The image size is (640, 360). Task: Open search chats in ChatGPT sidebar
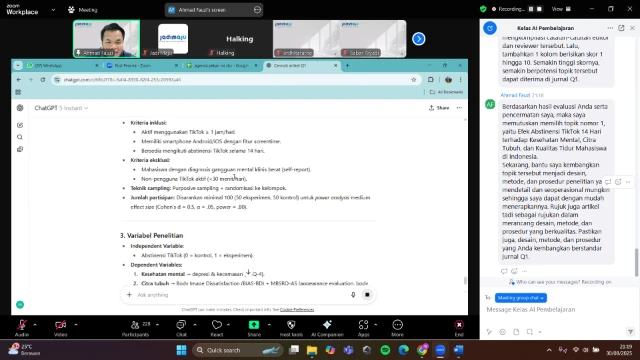coord(20,137)
